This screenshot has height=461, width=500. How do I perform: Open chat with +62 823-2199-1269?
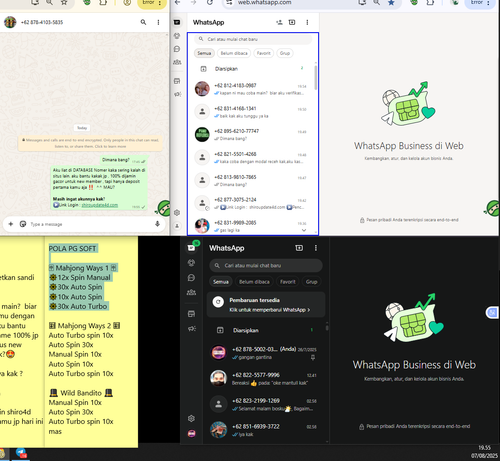(x=266, y=404)
